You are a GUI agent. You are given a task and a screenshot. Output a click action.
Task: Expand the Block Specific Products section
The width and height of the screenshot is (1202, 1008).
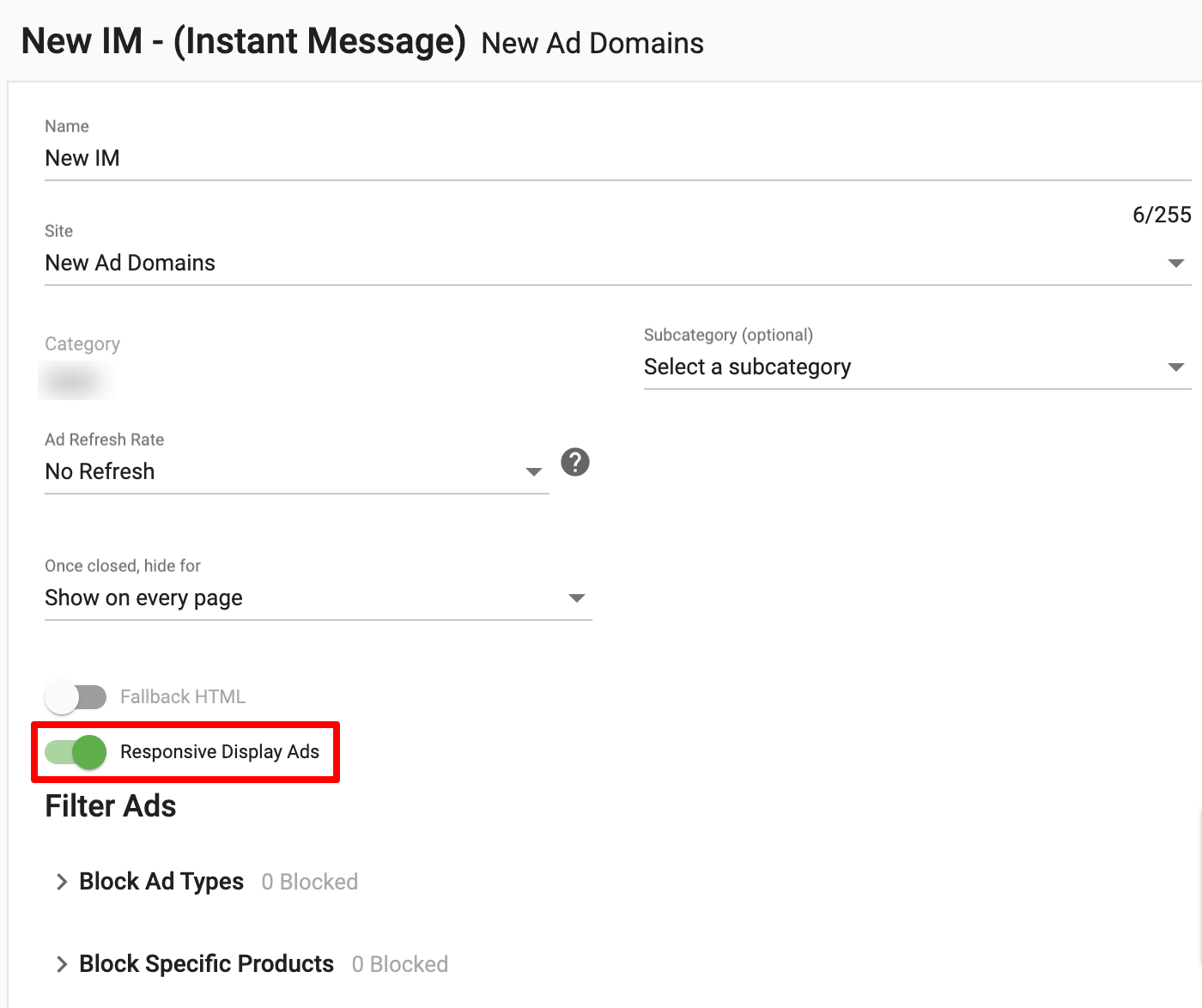pyautogui.click(x=205, y=963)
